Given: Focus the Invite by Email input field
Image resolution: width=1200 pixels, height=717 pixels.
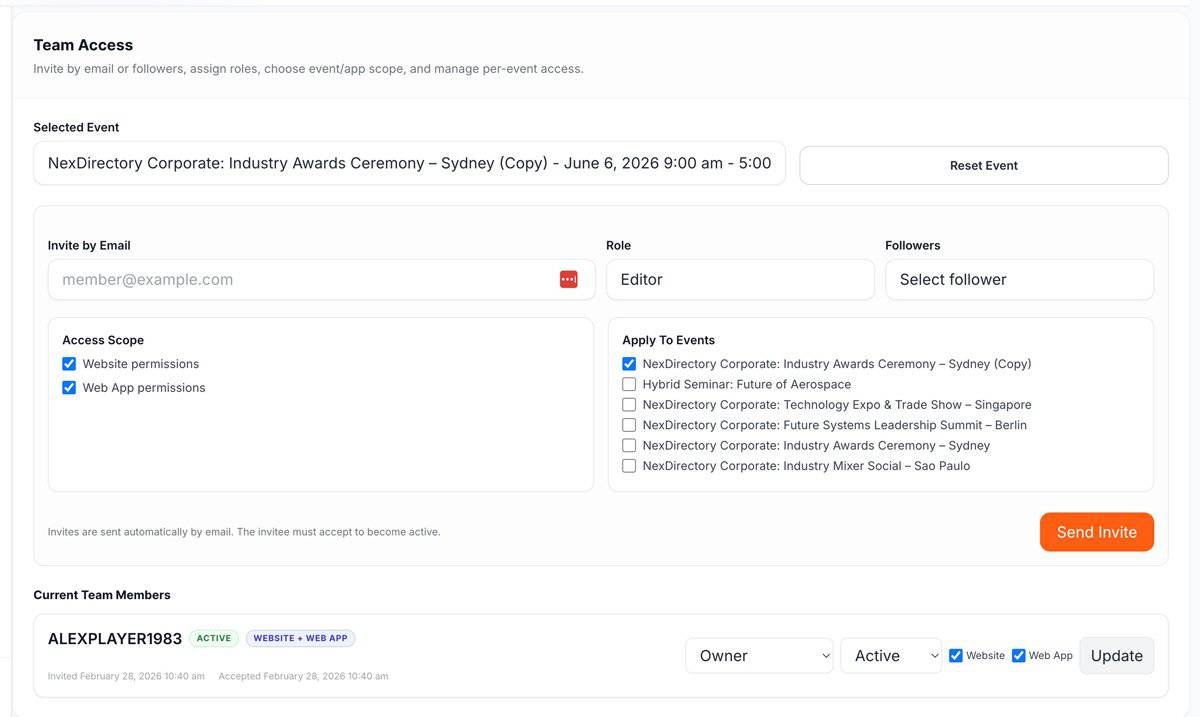Looking at the screenshot, I should pyautogui.click(x=300, y=280).
